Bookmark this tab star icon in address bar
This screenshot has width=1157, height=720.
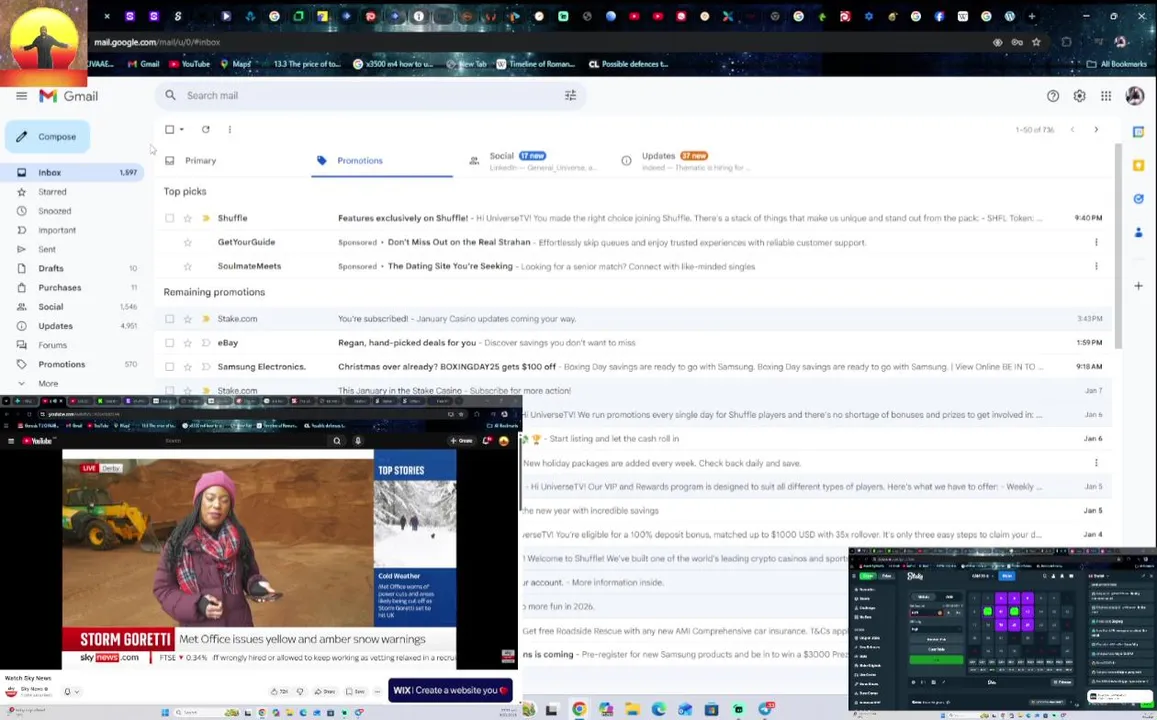[x=1036, y=42]
